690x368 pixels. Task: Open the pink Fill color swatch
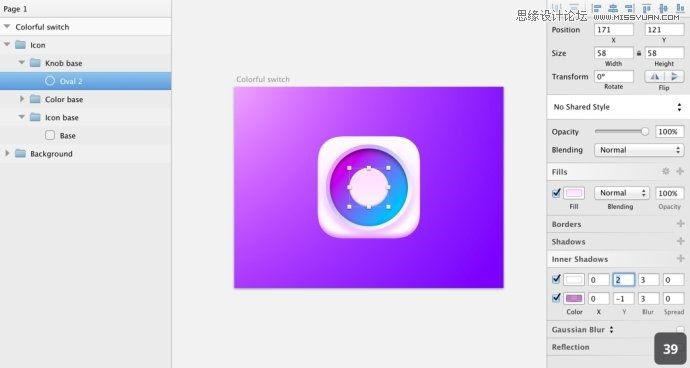tap(574, 193)
